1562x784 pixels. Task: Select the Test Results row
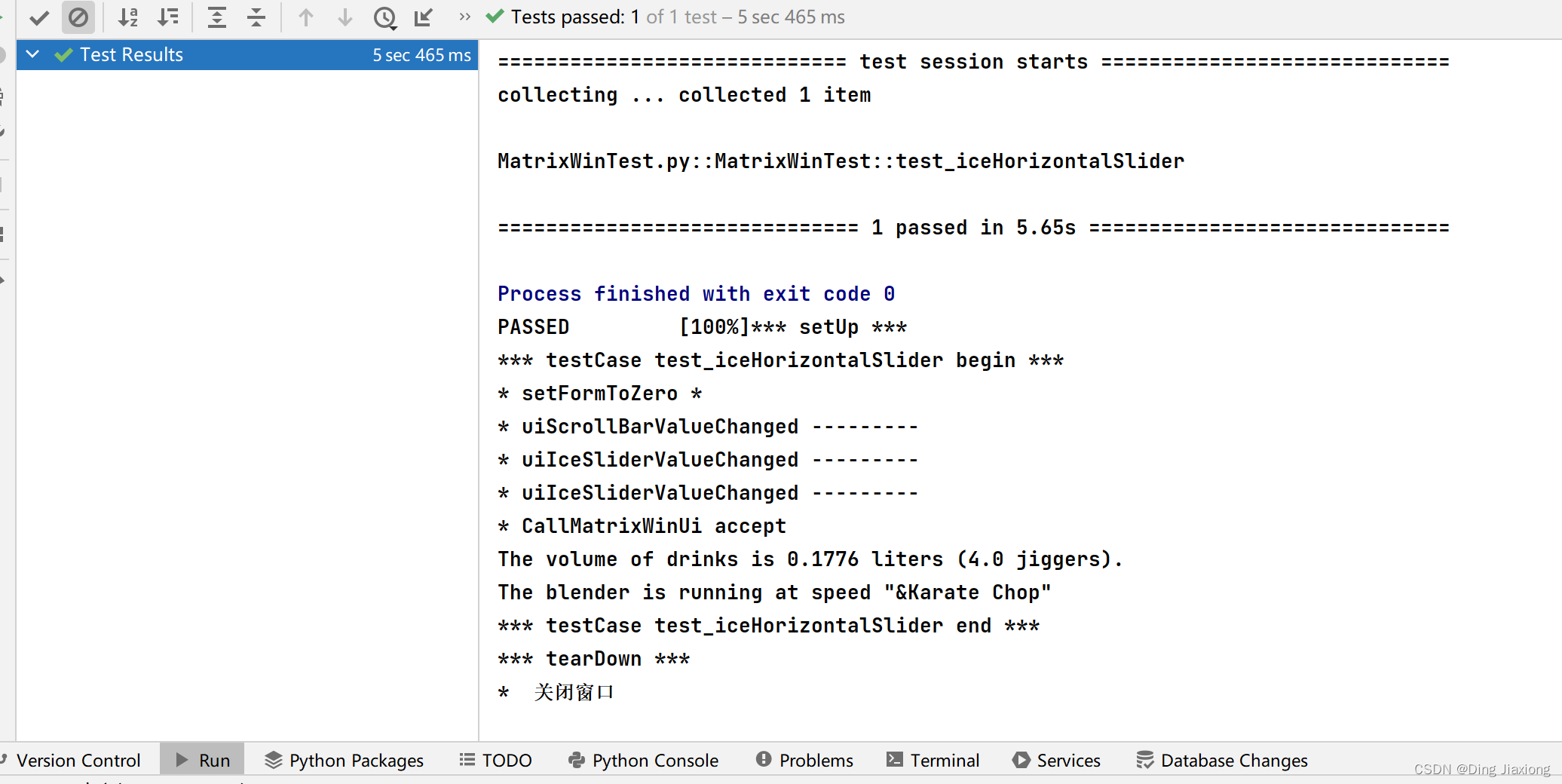coord(247,55)
